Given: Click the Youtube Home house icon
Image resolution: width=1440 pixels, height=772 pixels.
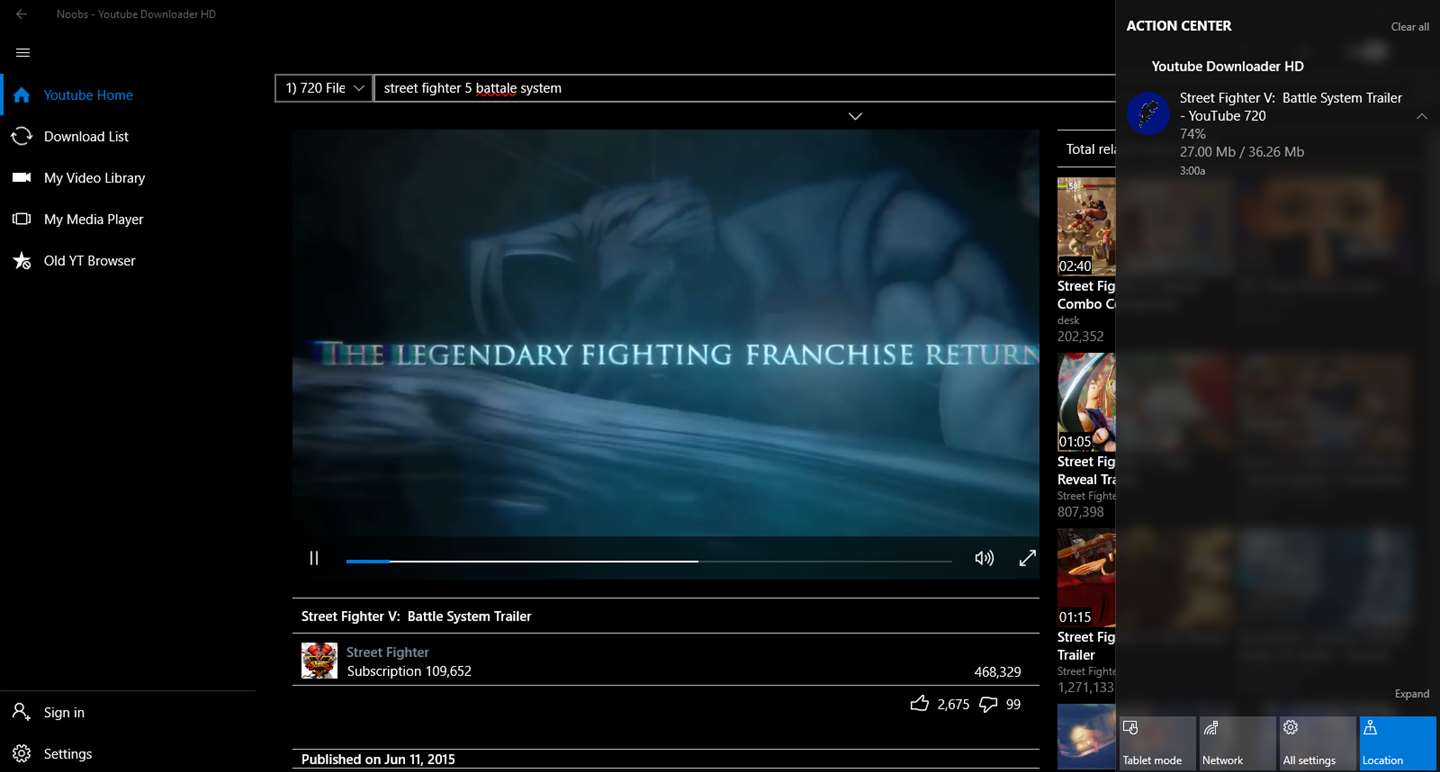Looking at the screenshot, I should [22, 95].
